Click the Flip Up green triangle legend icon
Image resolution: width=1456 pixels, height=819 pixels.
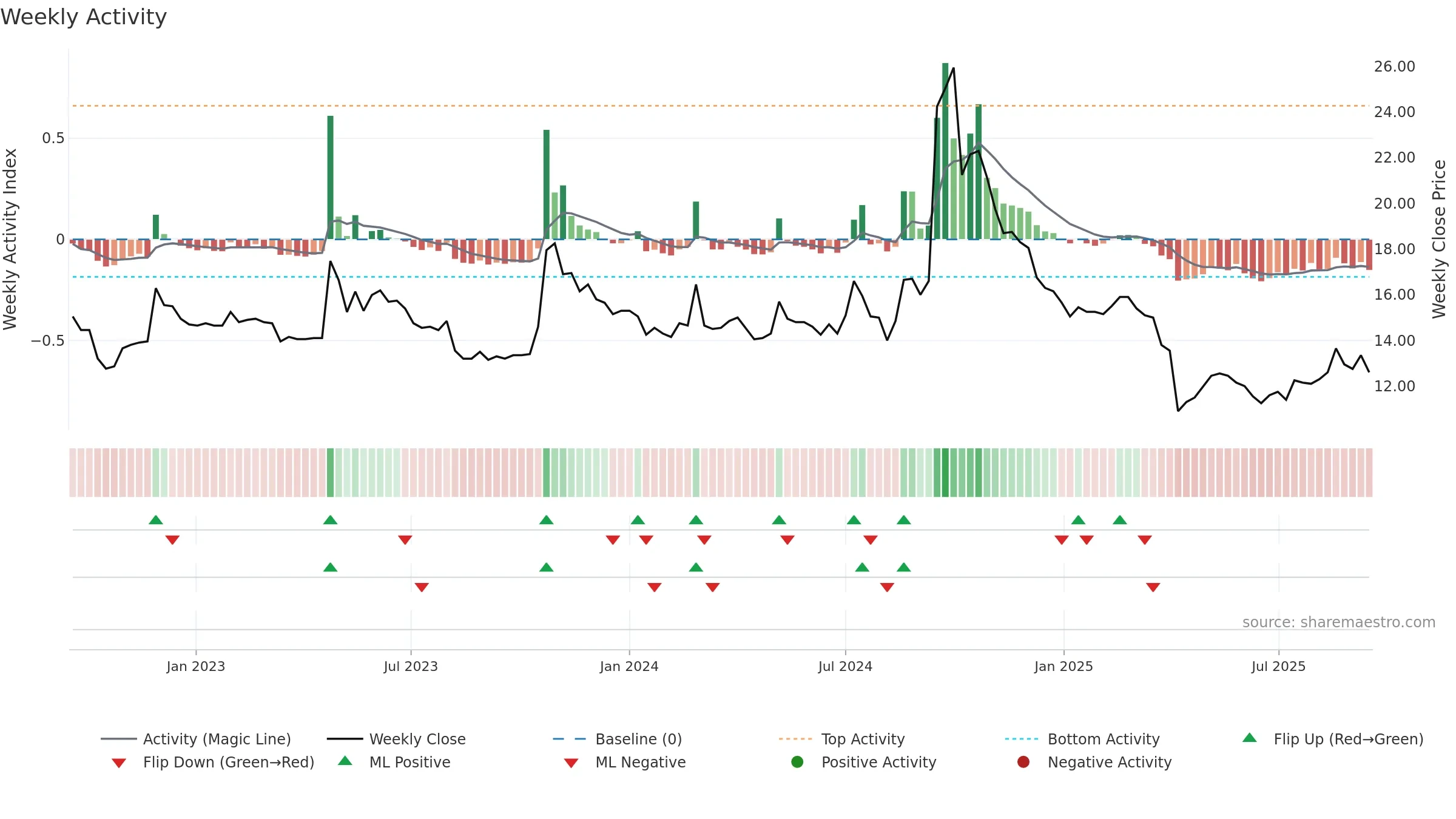1249,738
